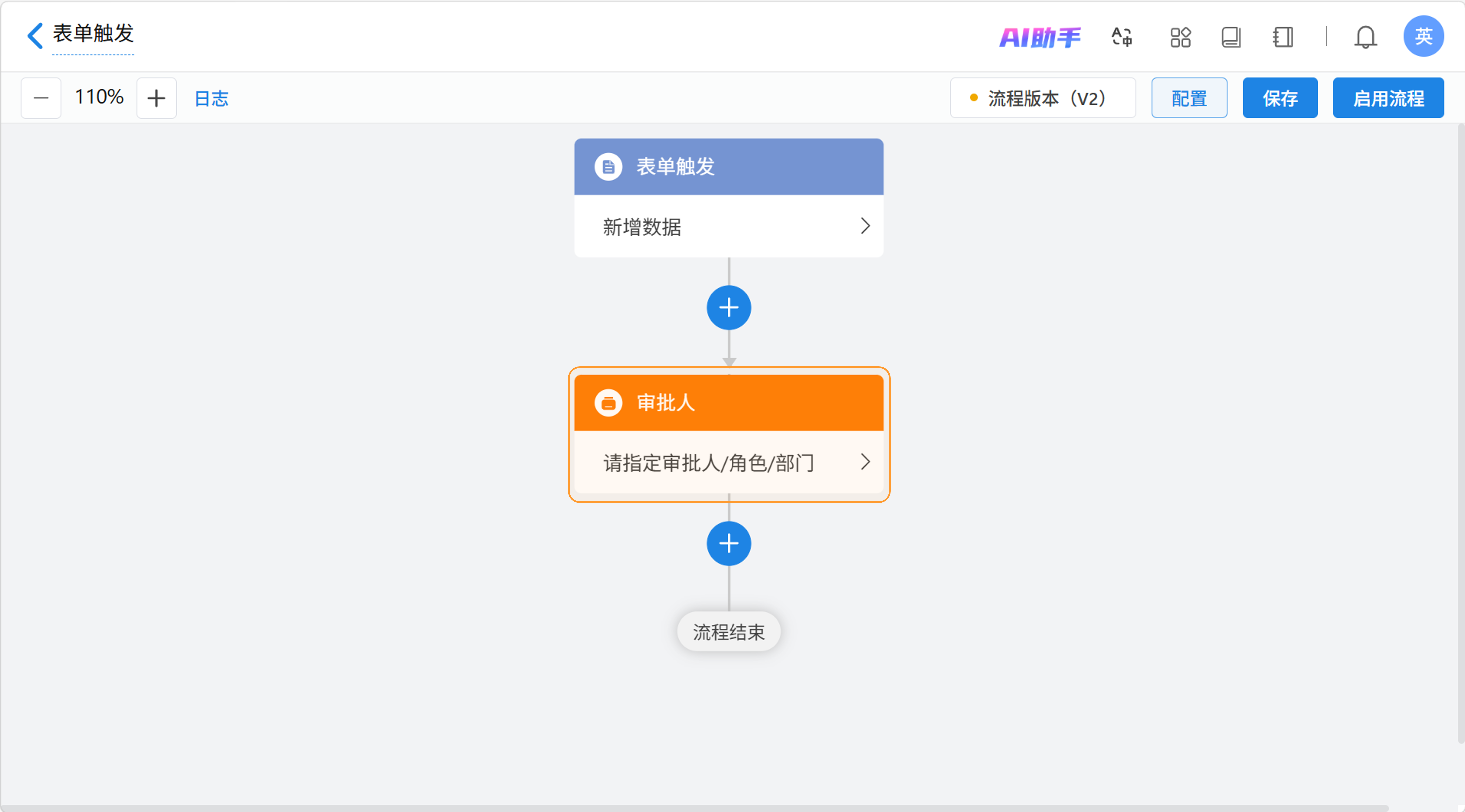This screenshot has width=1465, height=812.
Task: Zoom out with minus button
Action: 41,98
